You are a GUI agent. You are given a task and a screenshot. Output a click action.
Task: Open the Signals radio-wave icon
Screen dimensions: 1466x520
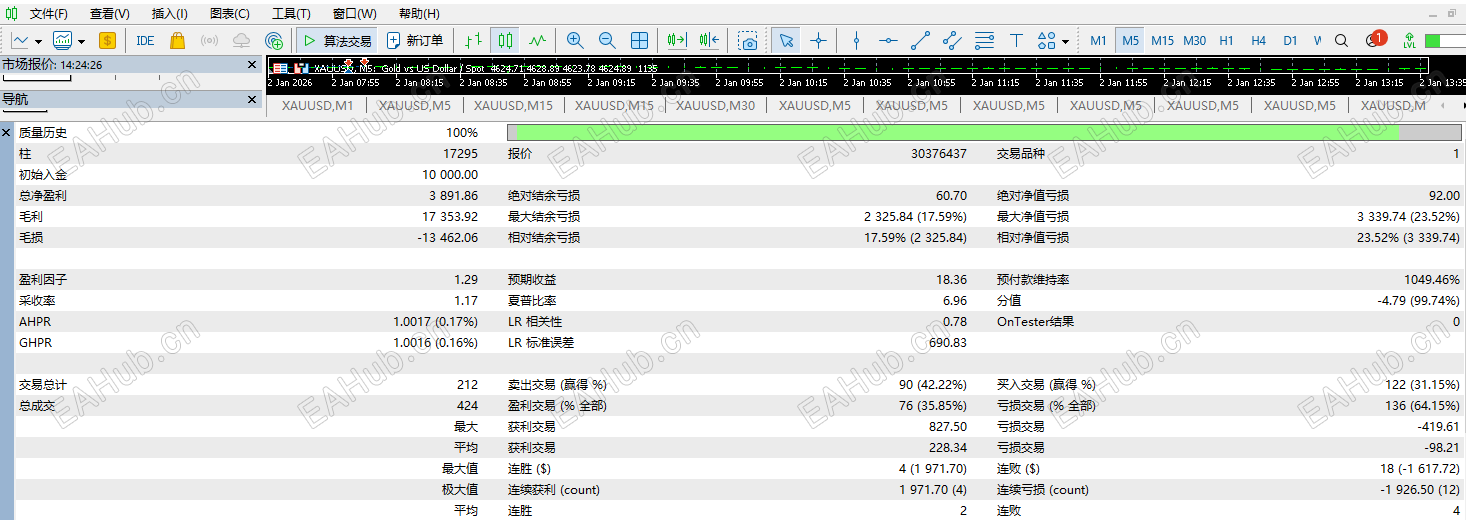point(209,41)
